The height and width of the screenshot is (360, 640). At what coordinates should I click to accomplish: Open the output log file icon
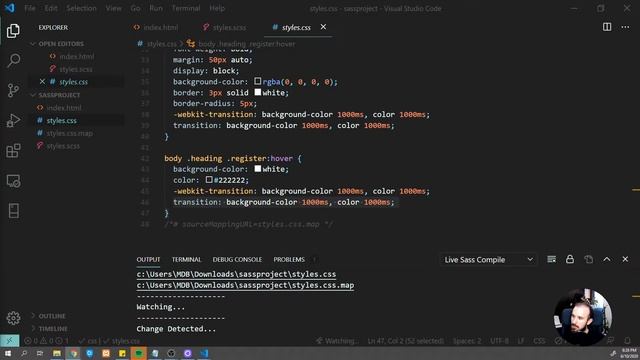pos(588,259)
